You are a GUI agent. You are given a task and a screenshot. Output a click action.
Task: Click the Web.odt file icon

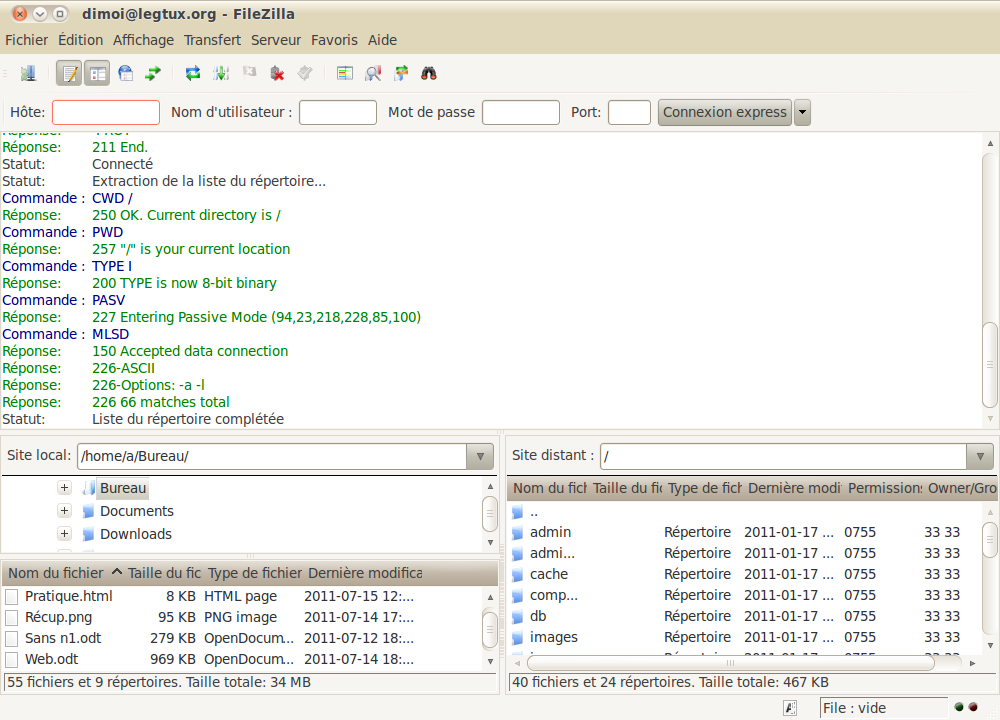coord(11,660)
